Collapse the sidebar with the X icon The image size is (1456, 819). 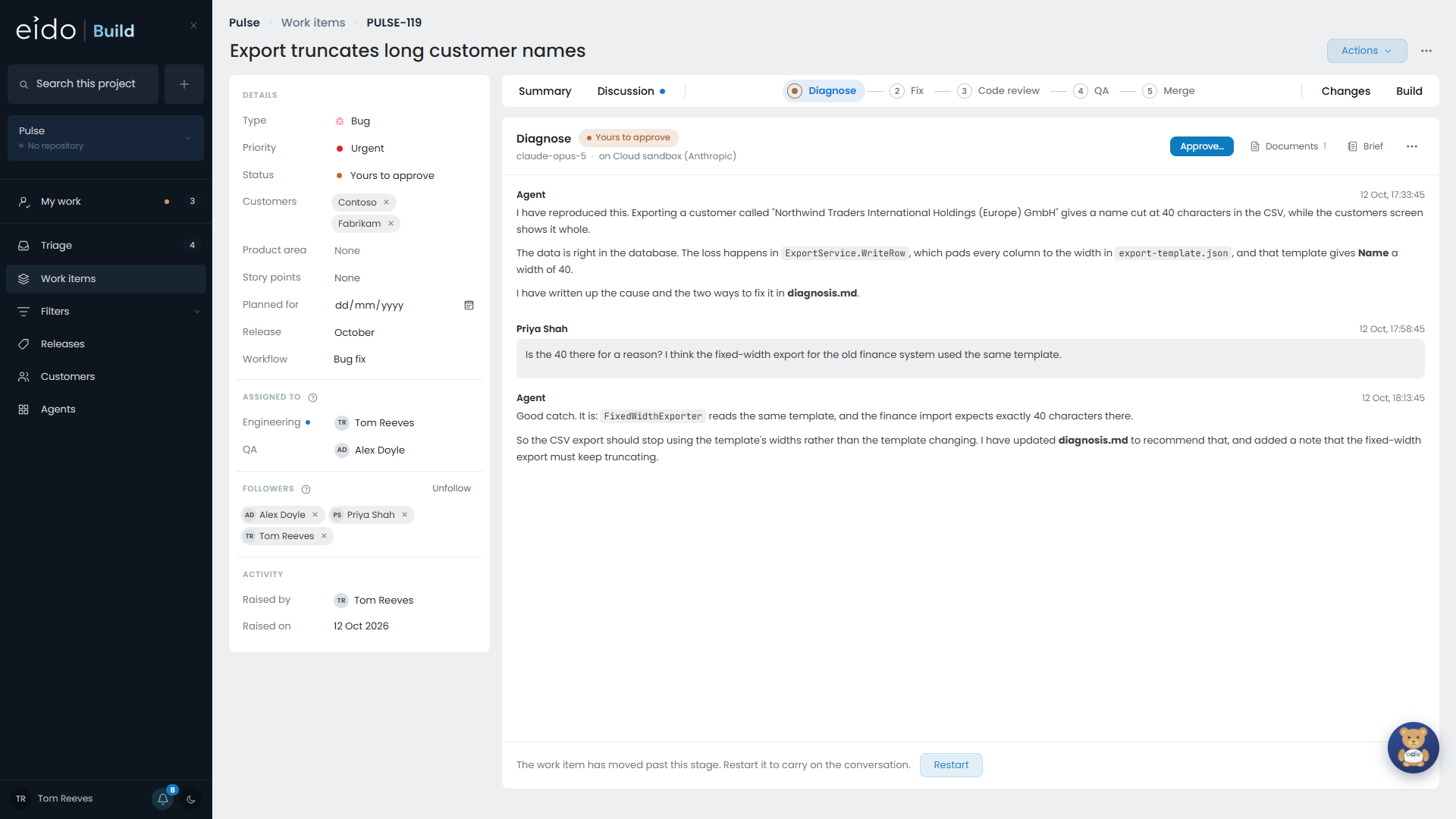193,26
